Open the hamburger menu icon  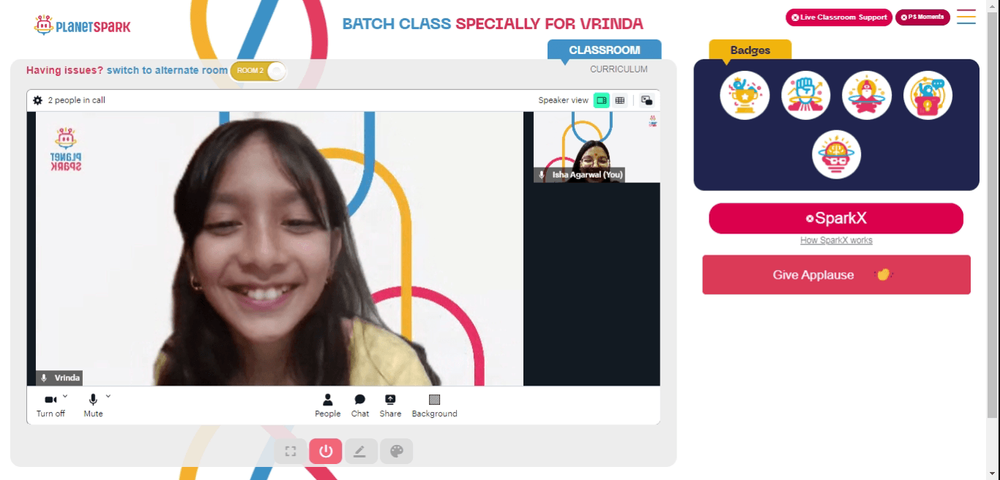(x=966, y=17)
